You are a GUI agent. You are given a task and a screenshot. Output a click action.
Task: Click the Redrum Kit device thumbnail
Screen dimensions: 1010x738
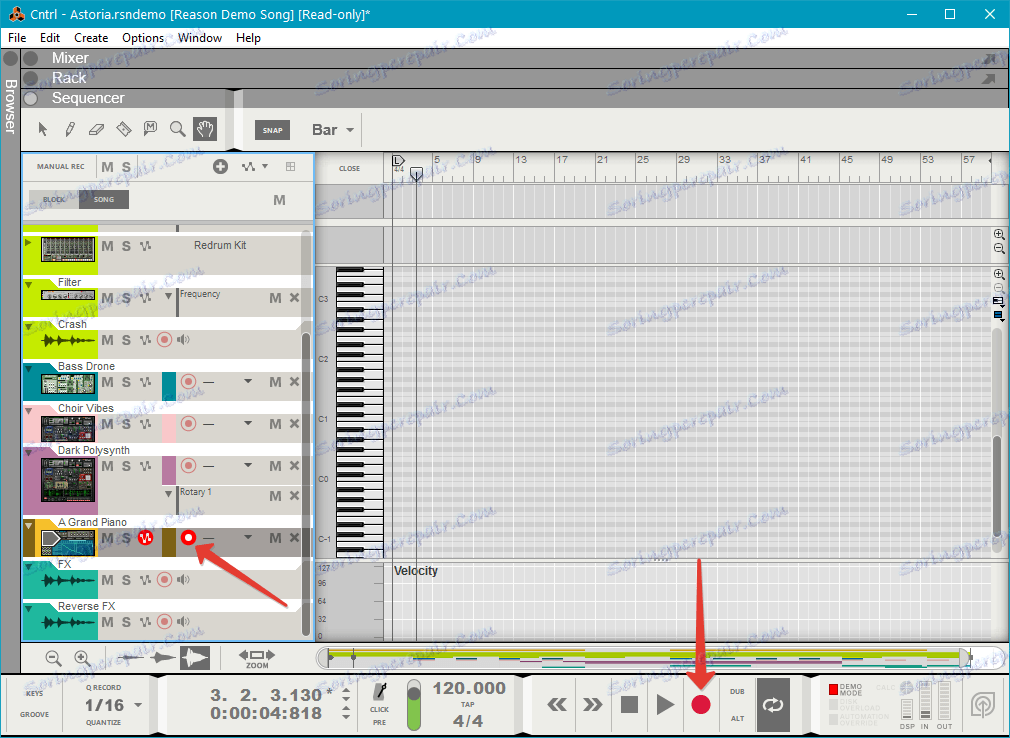(x=68, y=249)
